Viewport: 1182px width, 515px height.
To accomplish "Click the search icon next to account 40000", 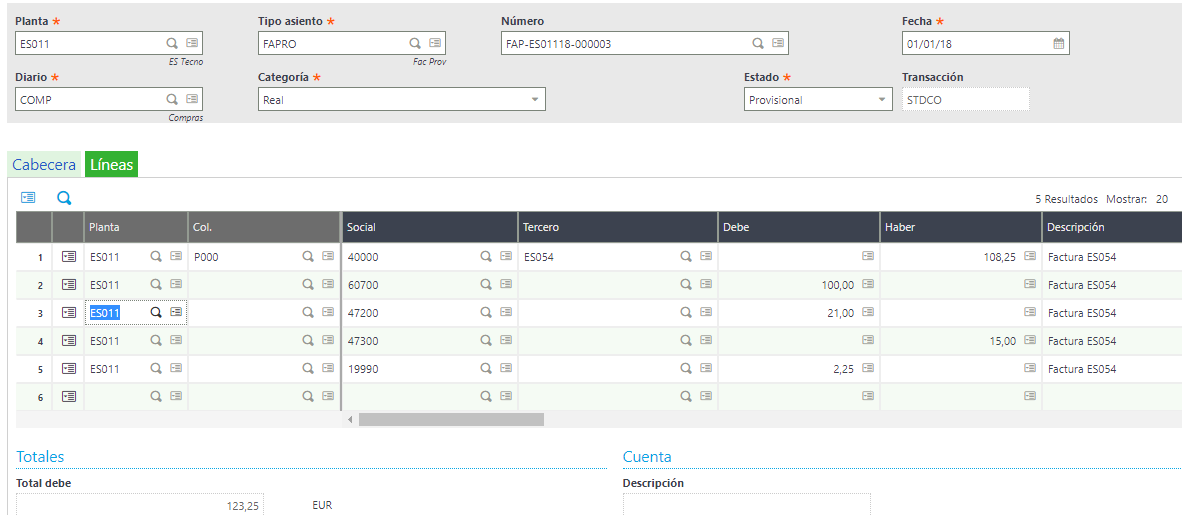I will coord(487,256).
